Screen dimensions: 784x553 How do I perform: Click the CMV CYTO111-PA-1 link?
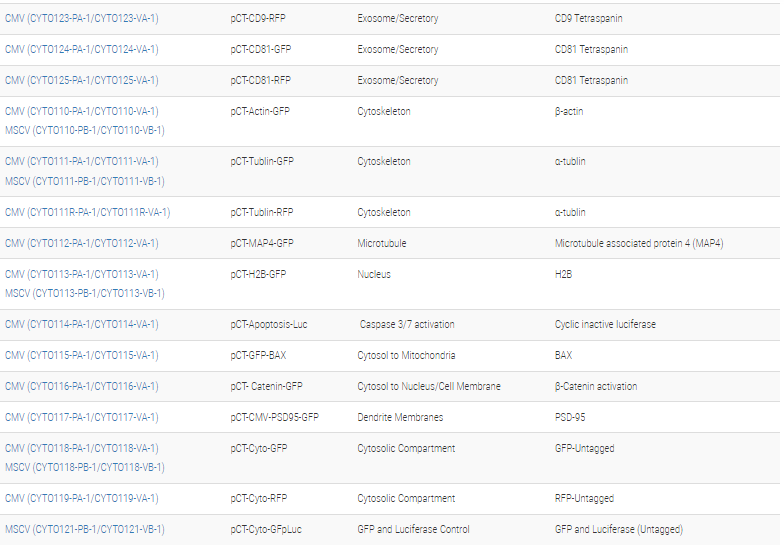point(82,161)
